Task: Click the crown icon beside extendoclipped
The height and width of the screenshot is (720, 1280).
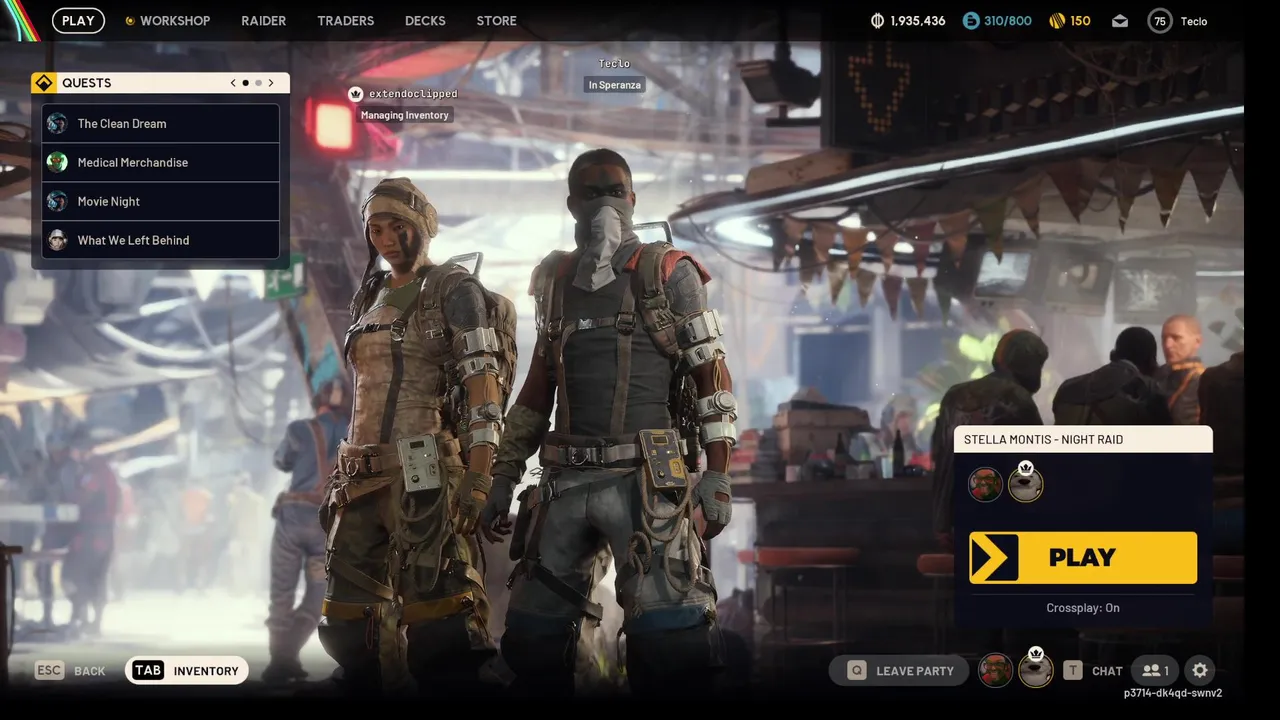Action: tap(355, 93)
